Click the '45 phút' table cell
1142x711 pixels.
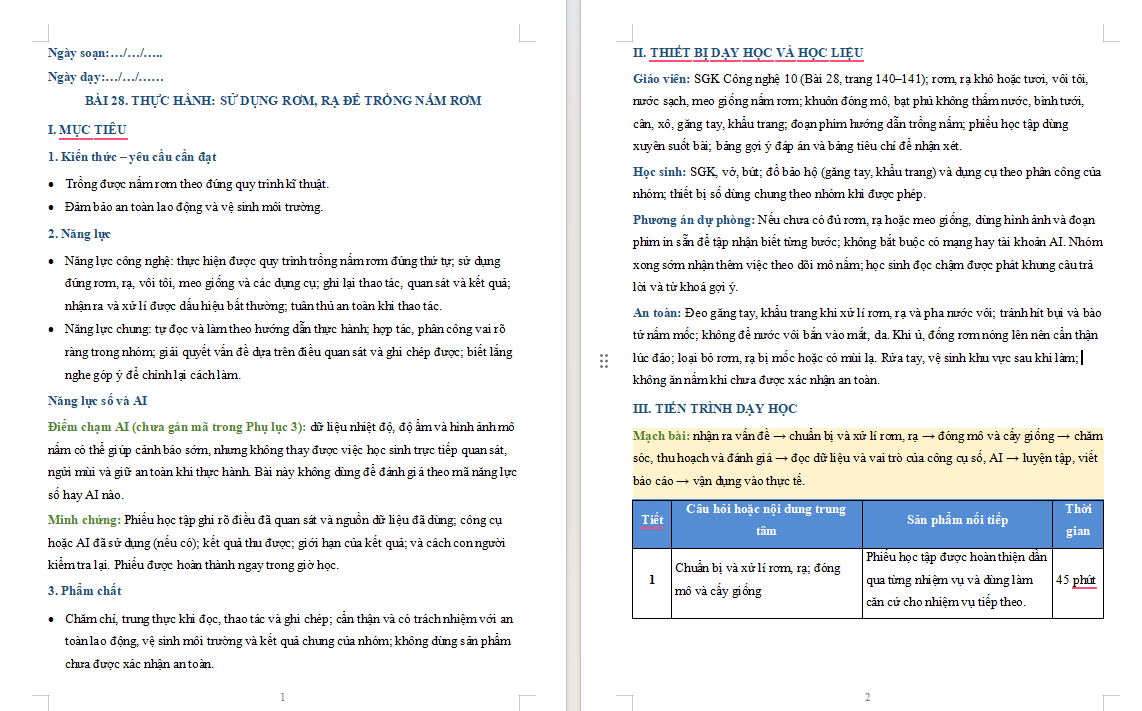(1076, 580)
